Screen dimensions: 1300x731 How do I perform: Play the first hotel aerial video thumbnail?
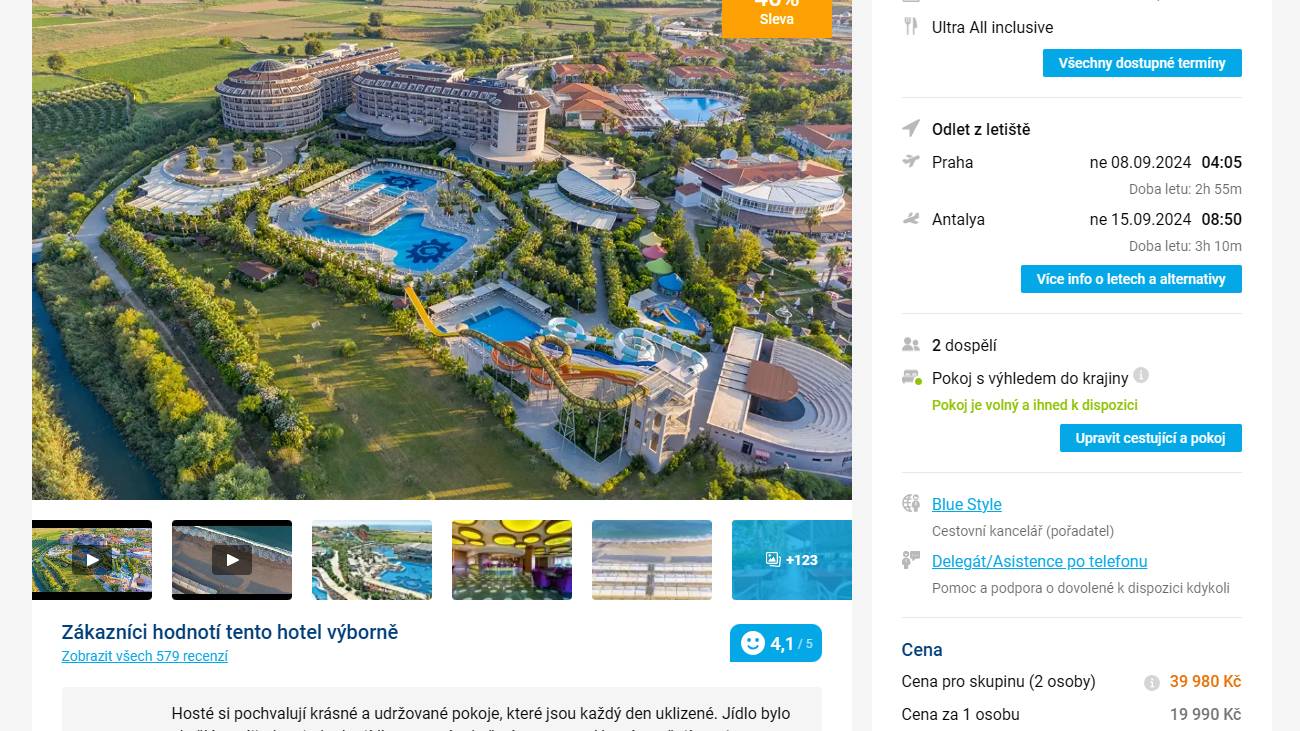pos(92,560)
